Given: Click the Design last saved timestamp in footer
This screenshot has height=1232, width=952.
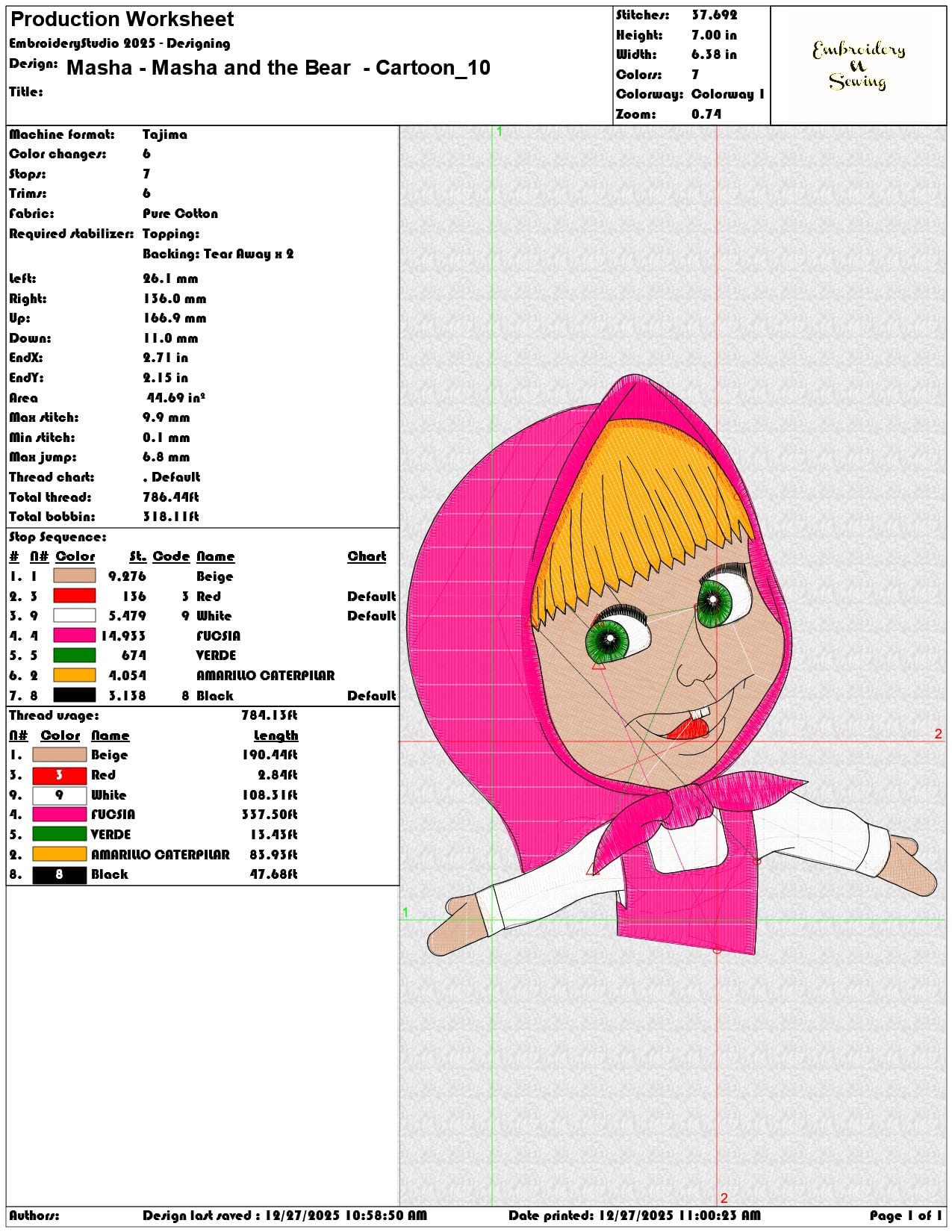Looking at the screenshot, I should 284,1216.
